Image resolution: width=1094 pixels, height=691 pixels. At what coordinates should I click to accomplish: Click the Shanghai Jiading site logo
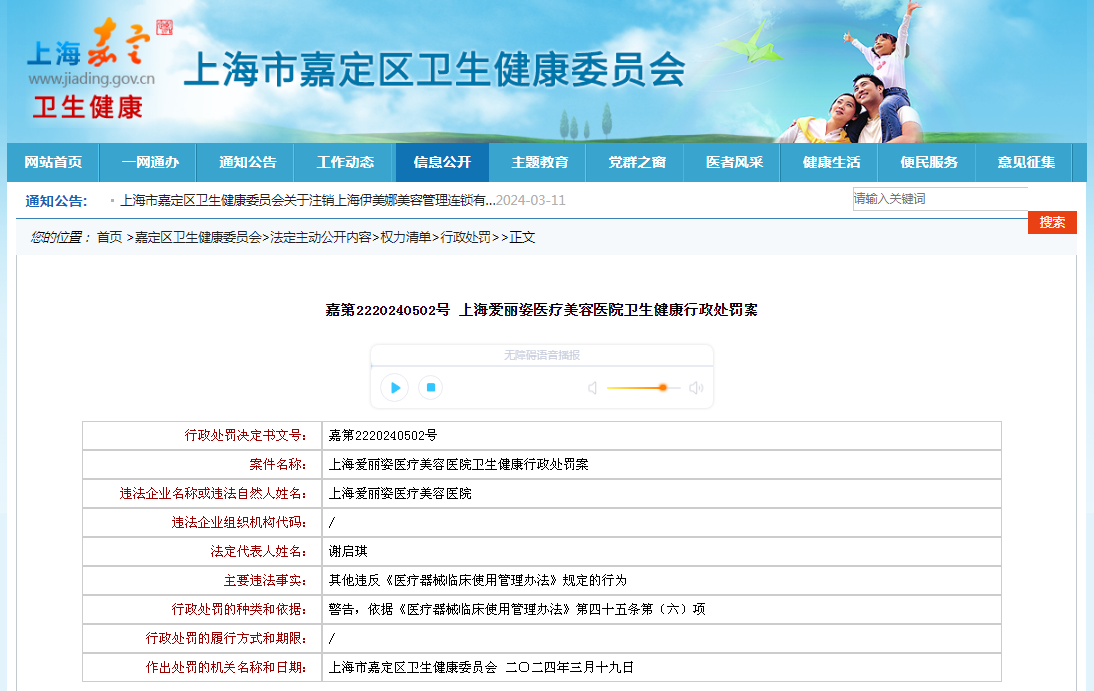coord(91,67)
